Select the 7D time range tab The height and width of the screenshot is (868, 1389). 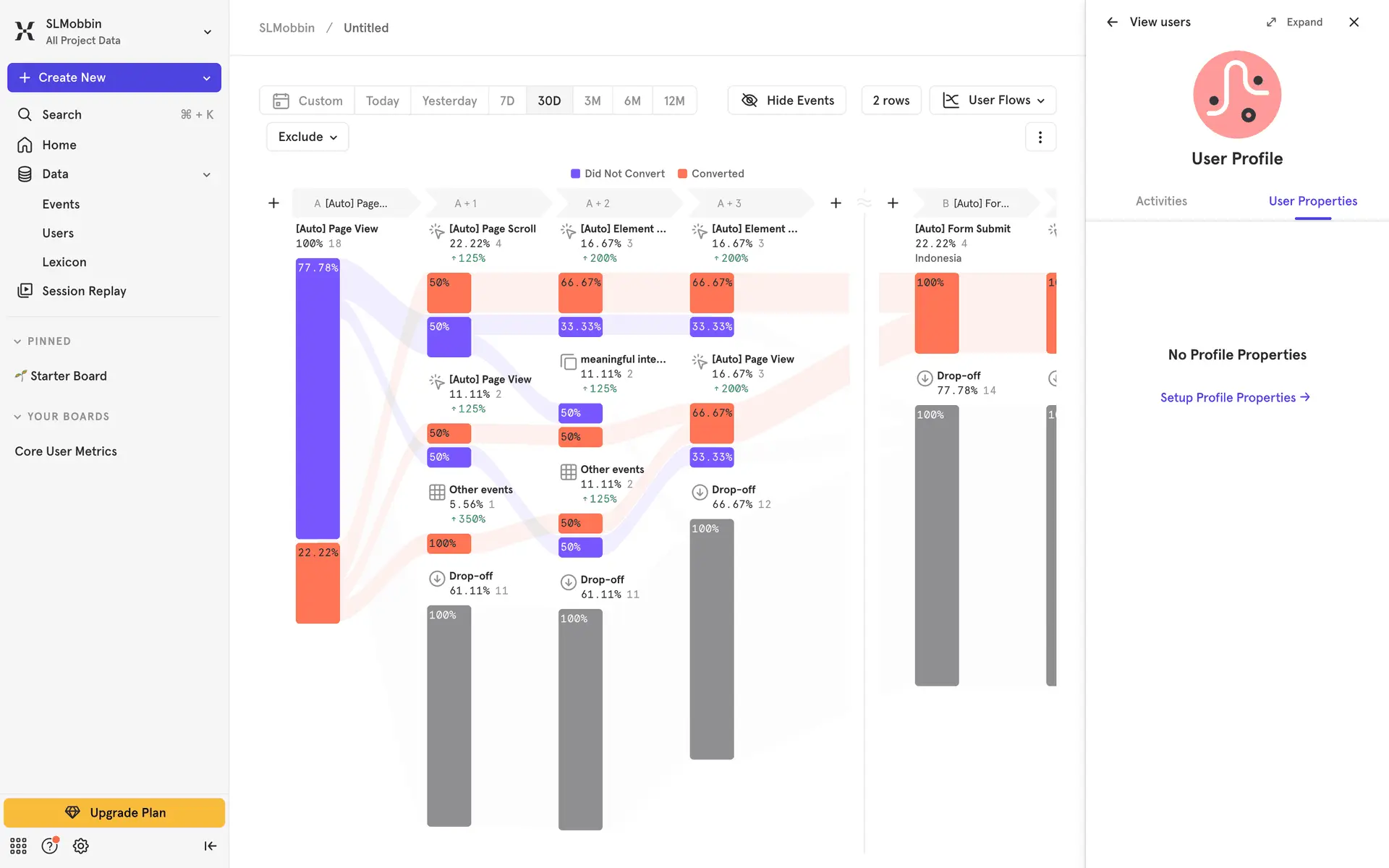tap(507, 101)
